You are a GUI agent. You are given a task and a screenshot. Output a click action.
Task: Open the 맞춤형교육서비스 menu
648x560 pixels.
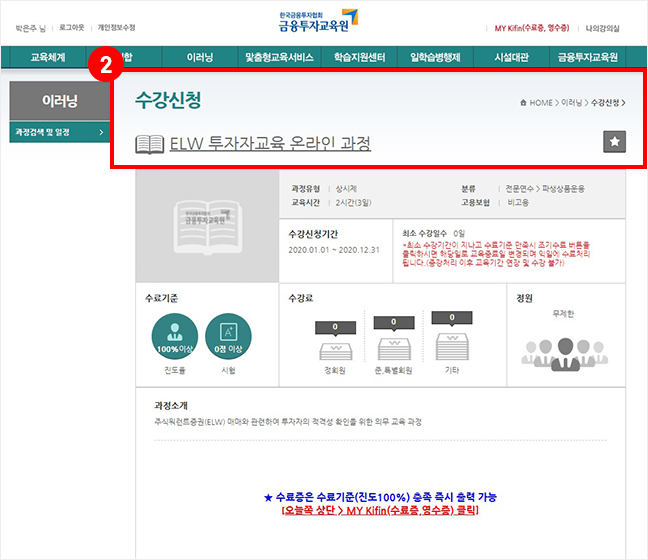click(279, 57)
